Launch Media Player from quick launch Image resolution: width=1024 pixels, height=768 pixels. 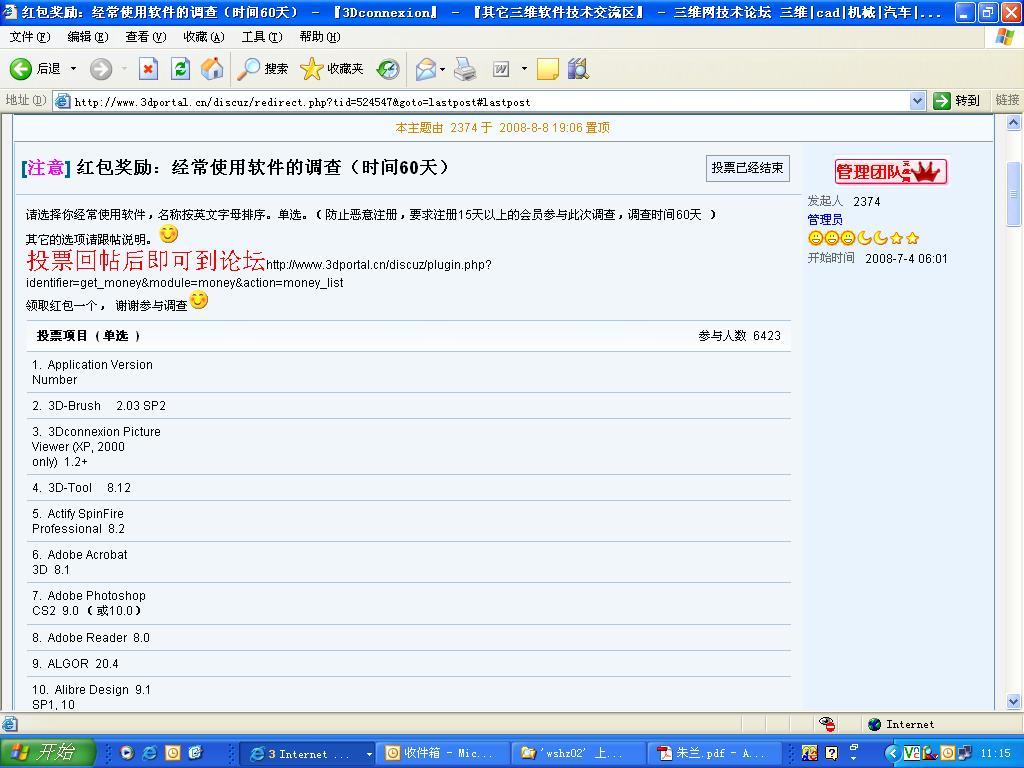127,753
